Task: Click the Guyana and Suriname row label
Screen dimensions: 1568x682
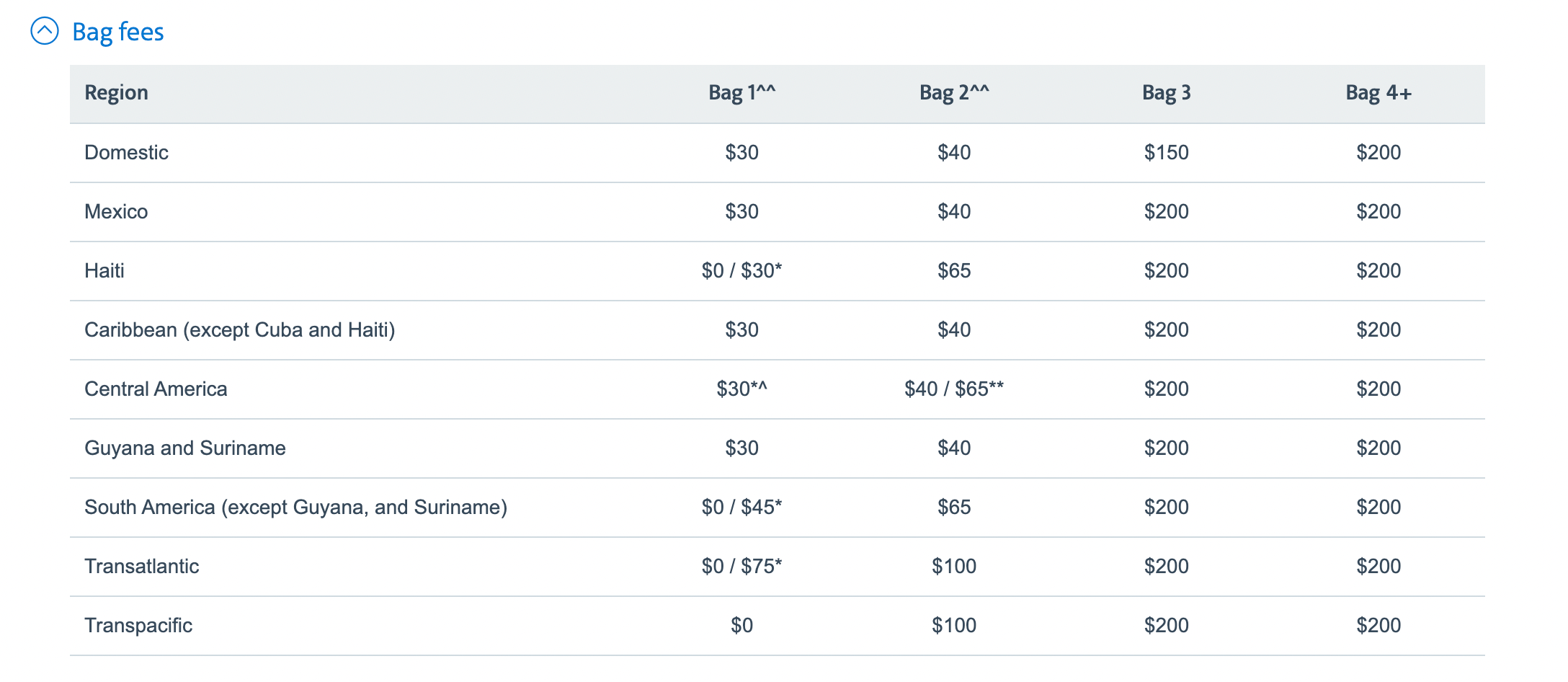Action: point(185,448)
